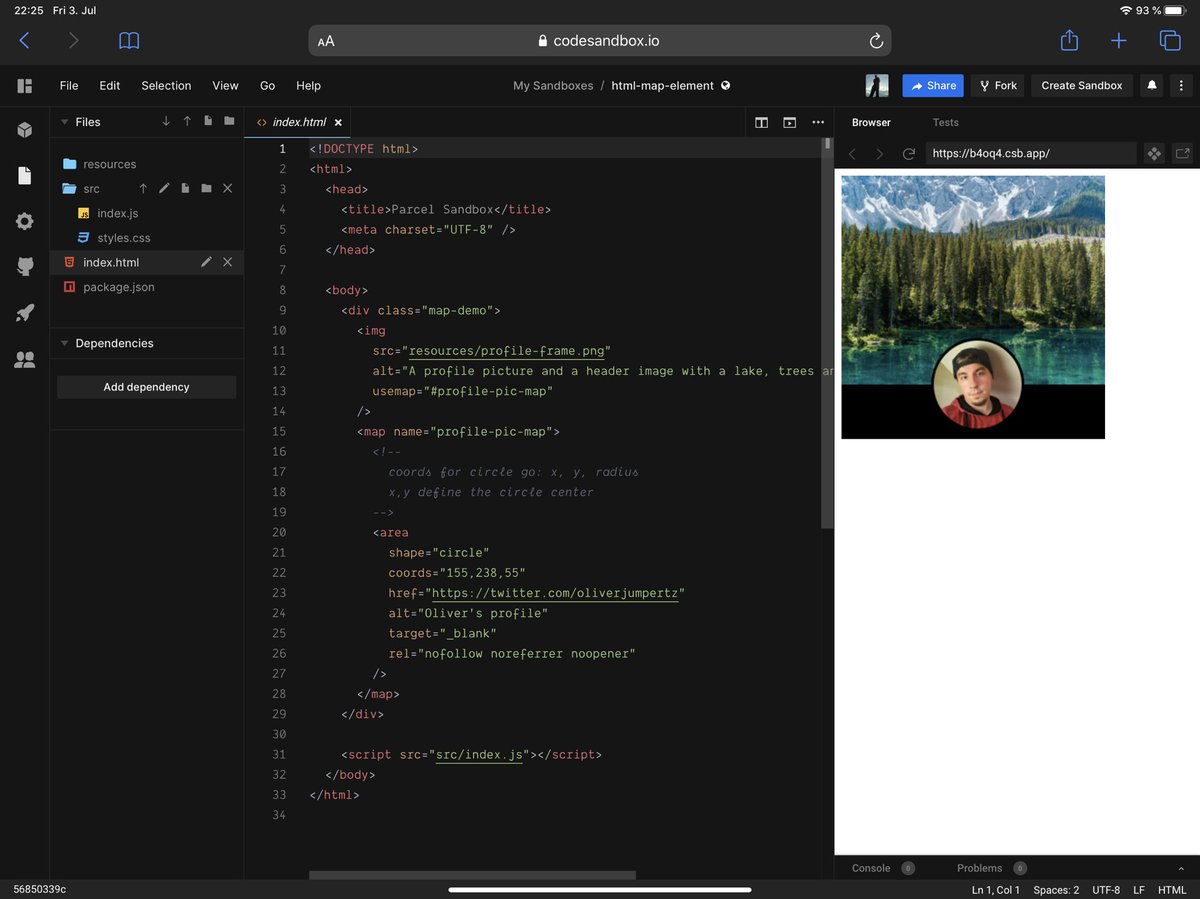Open Safari bookmarks book icon

pos(129,41)
